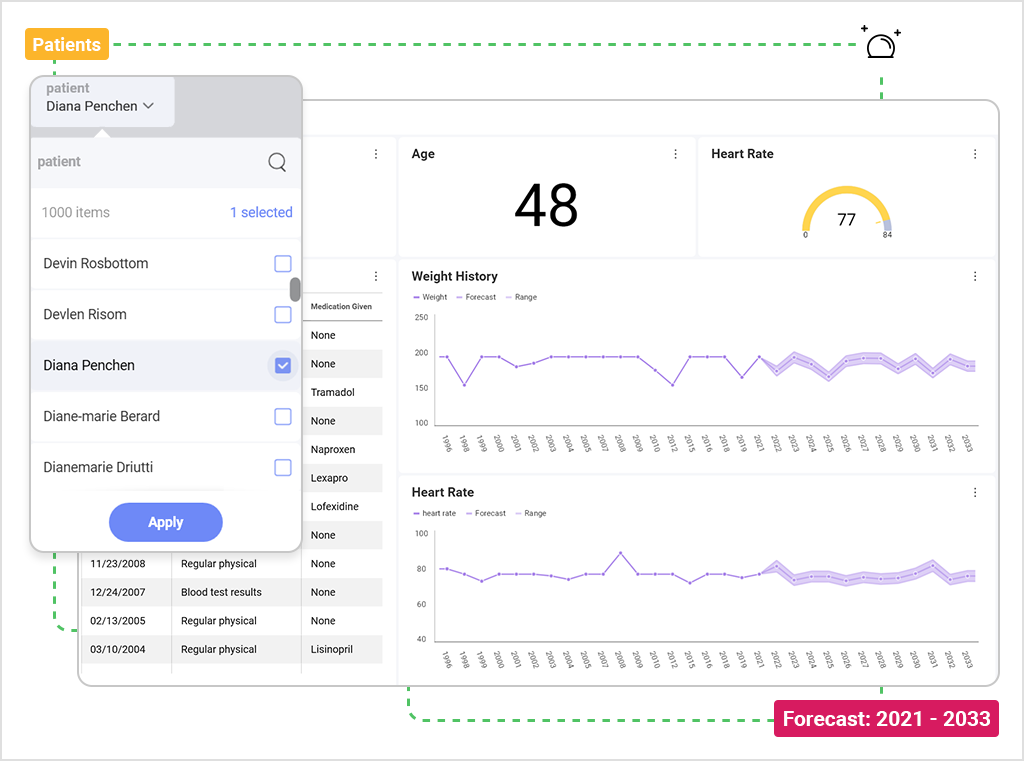Select the Diane-marie Berard checkbox
The image size is (1024, 761).
pyautogui.click(x=282, y=416)
